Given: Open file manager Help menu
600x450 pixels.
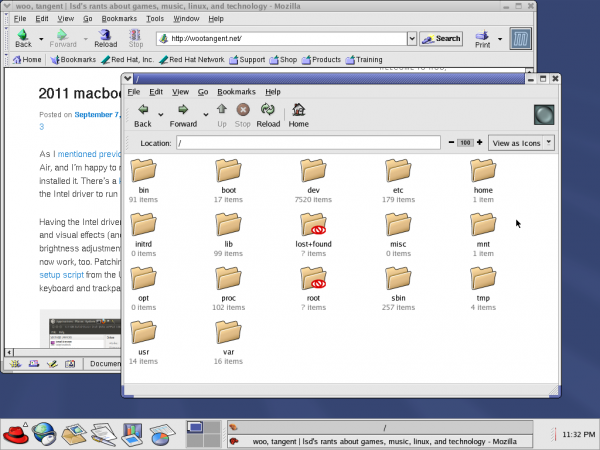Looking at the screenshot, I should coord(273,92).
